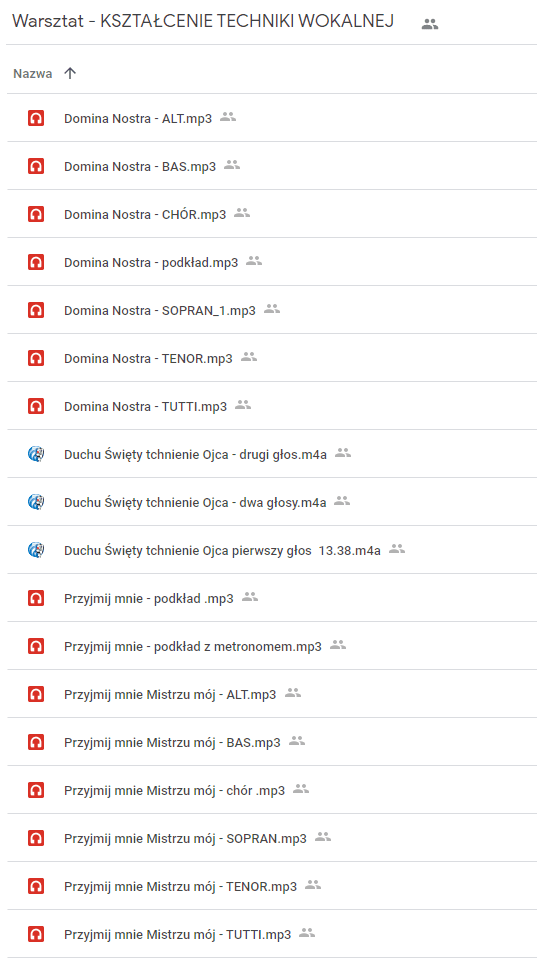
Task: Click the m4a file icon for drugi głos
Action: 36,454
